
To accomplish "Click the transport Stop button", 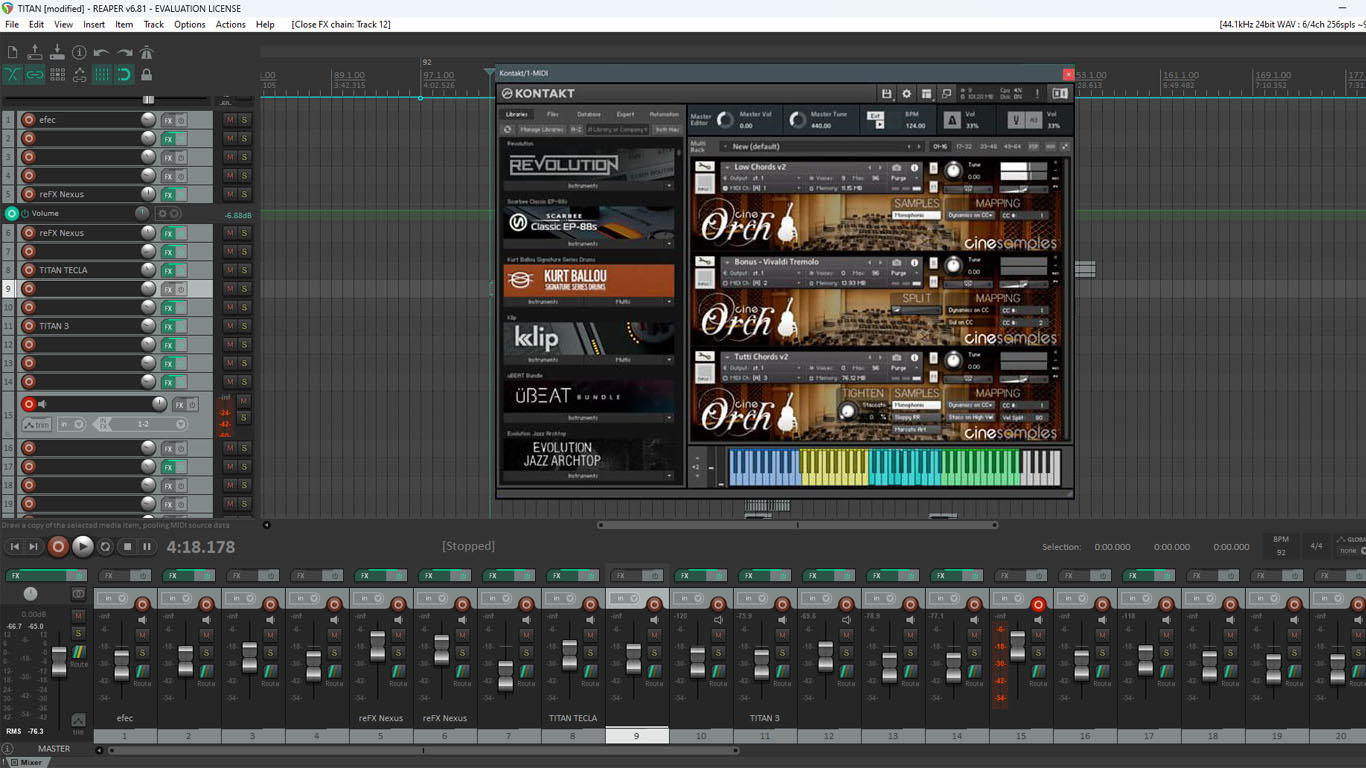I will coord(127,547).
